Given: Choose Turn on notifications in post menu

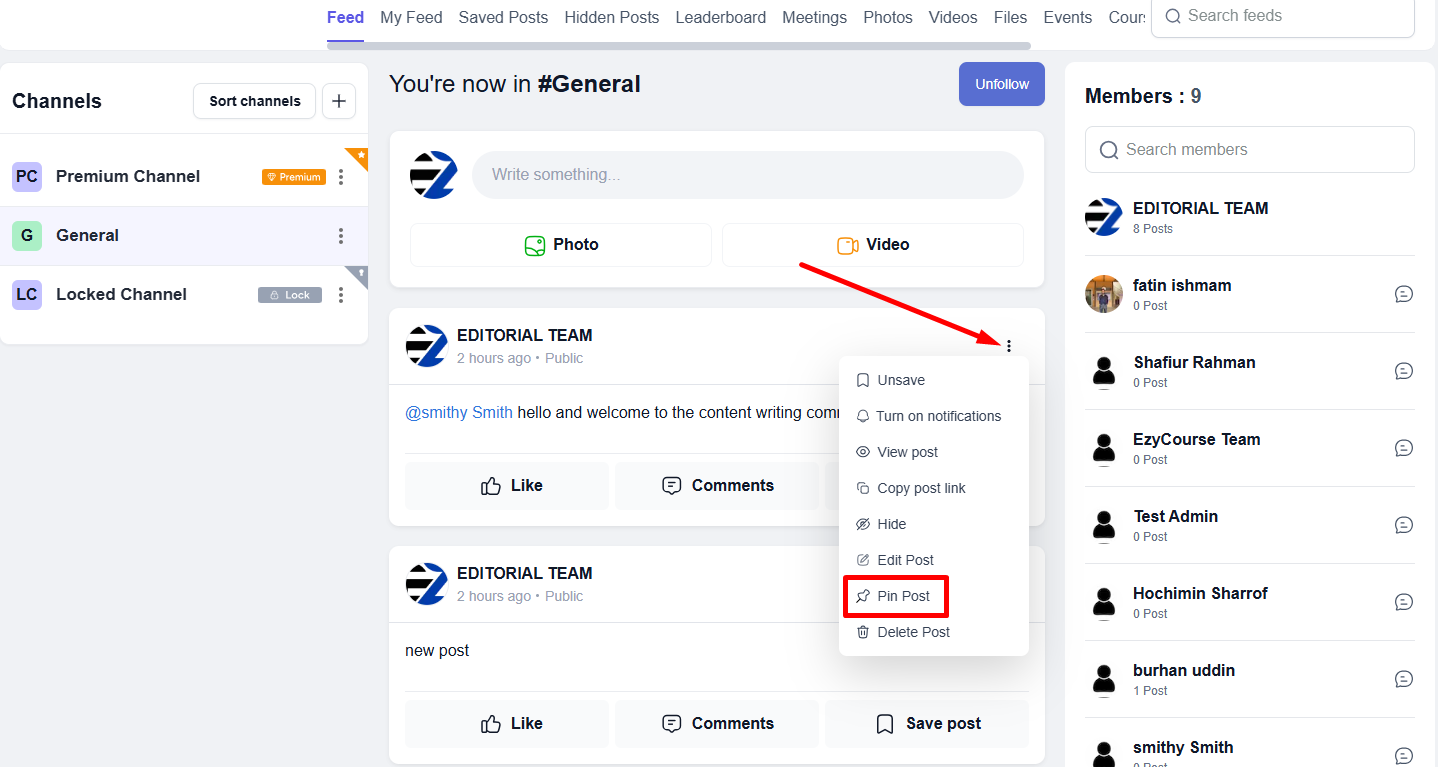Looking at the screenshot, I should [934, 416].
